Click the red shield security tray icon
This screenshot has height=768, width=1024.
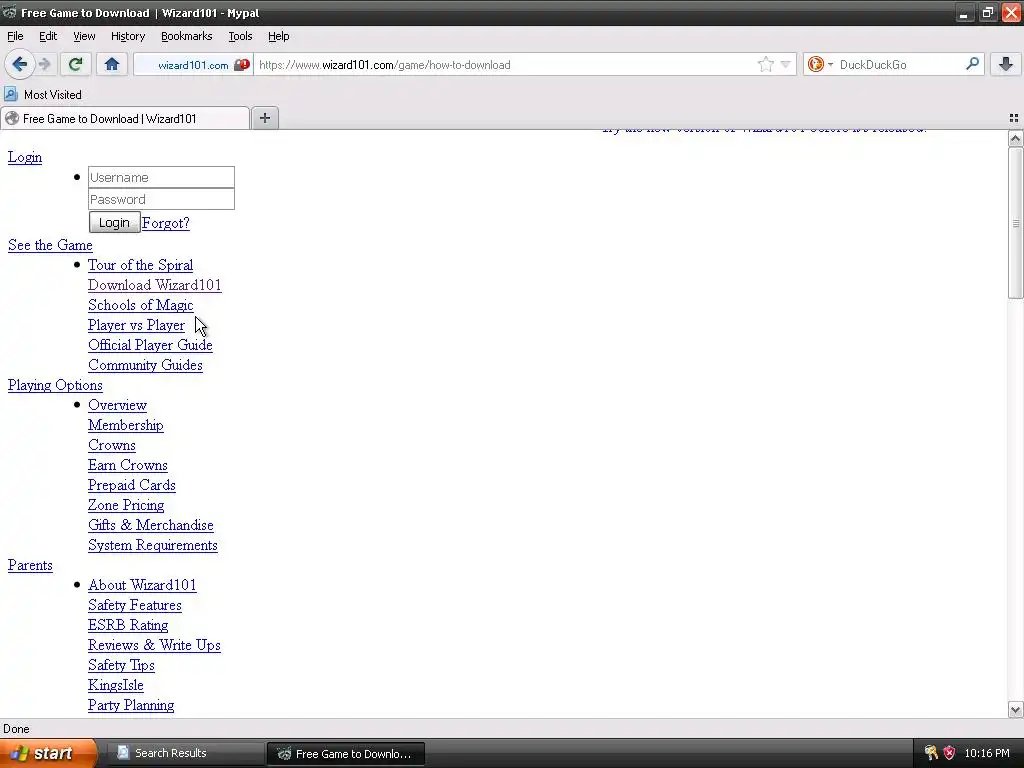949,753
